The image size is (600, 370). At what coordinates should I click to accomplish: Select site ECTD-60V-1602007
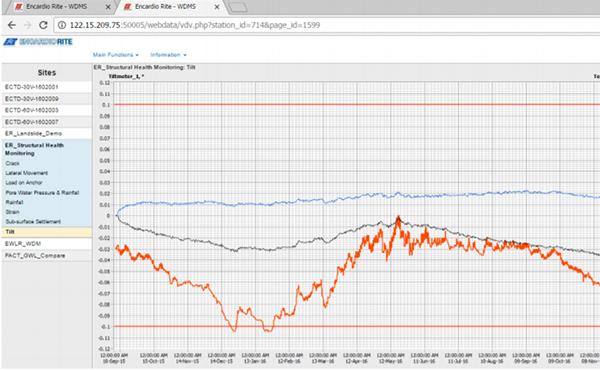point(47,122)
